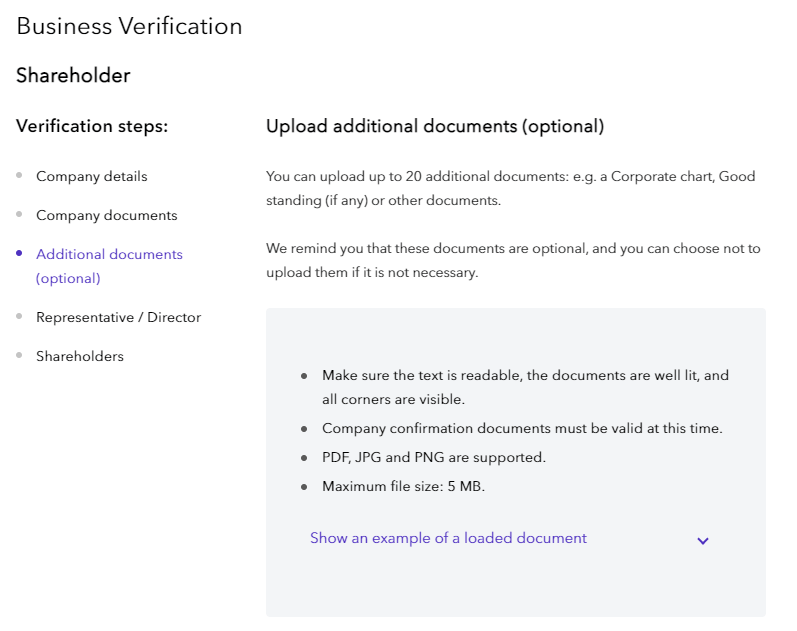Click the bullet beside Company documents

[x=19, y=215]
